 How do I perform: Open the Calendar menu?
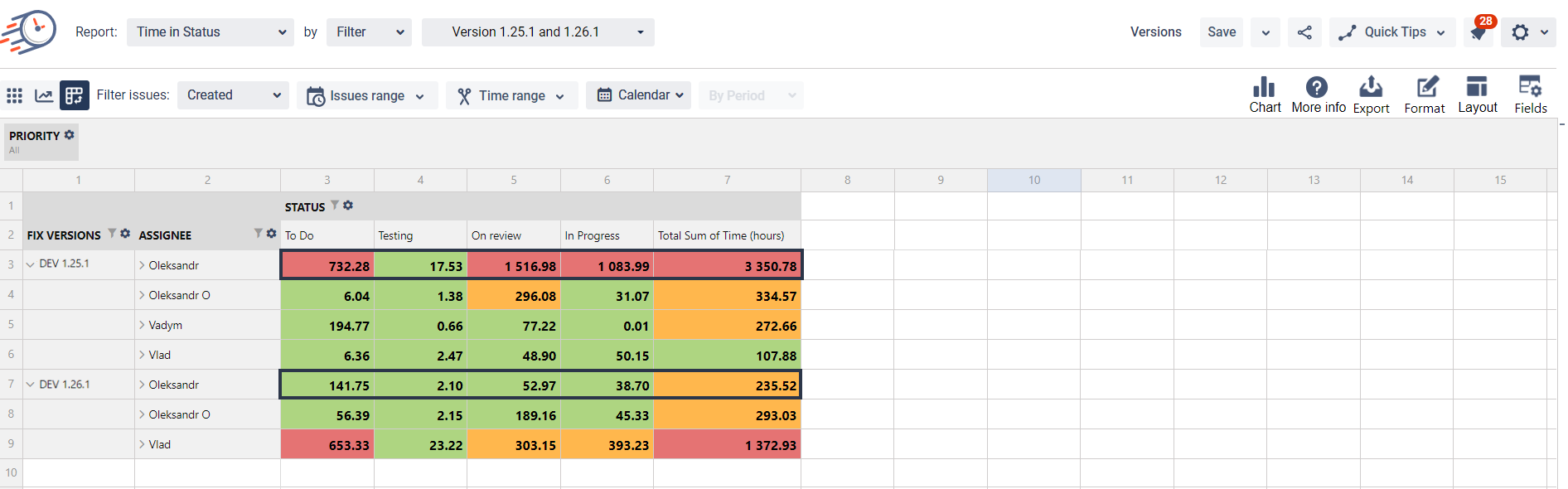[639, 95]
